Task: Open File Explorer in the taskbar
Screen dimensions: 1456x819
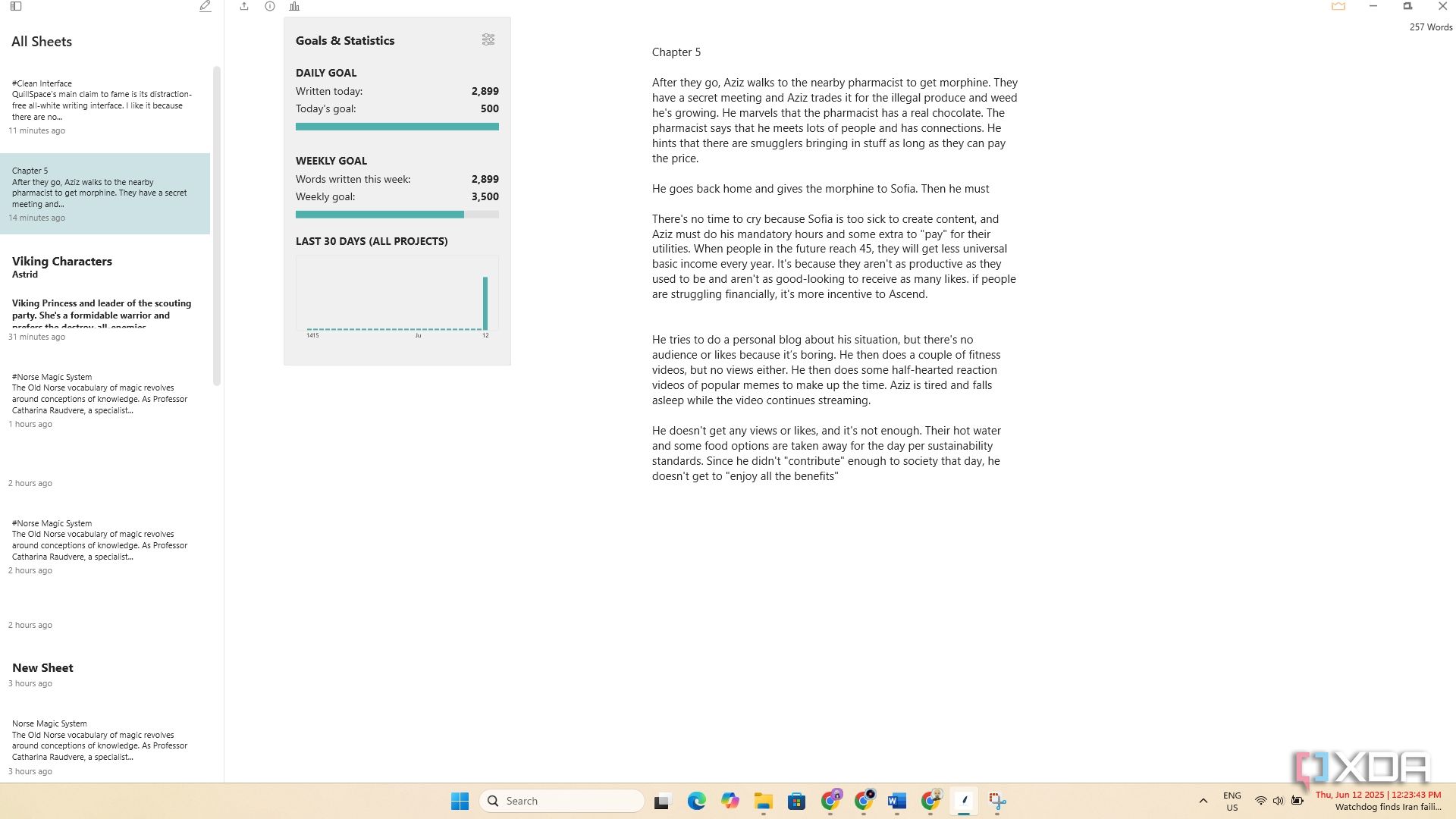Action: pyautogui.click(x=763, y=801)
